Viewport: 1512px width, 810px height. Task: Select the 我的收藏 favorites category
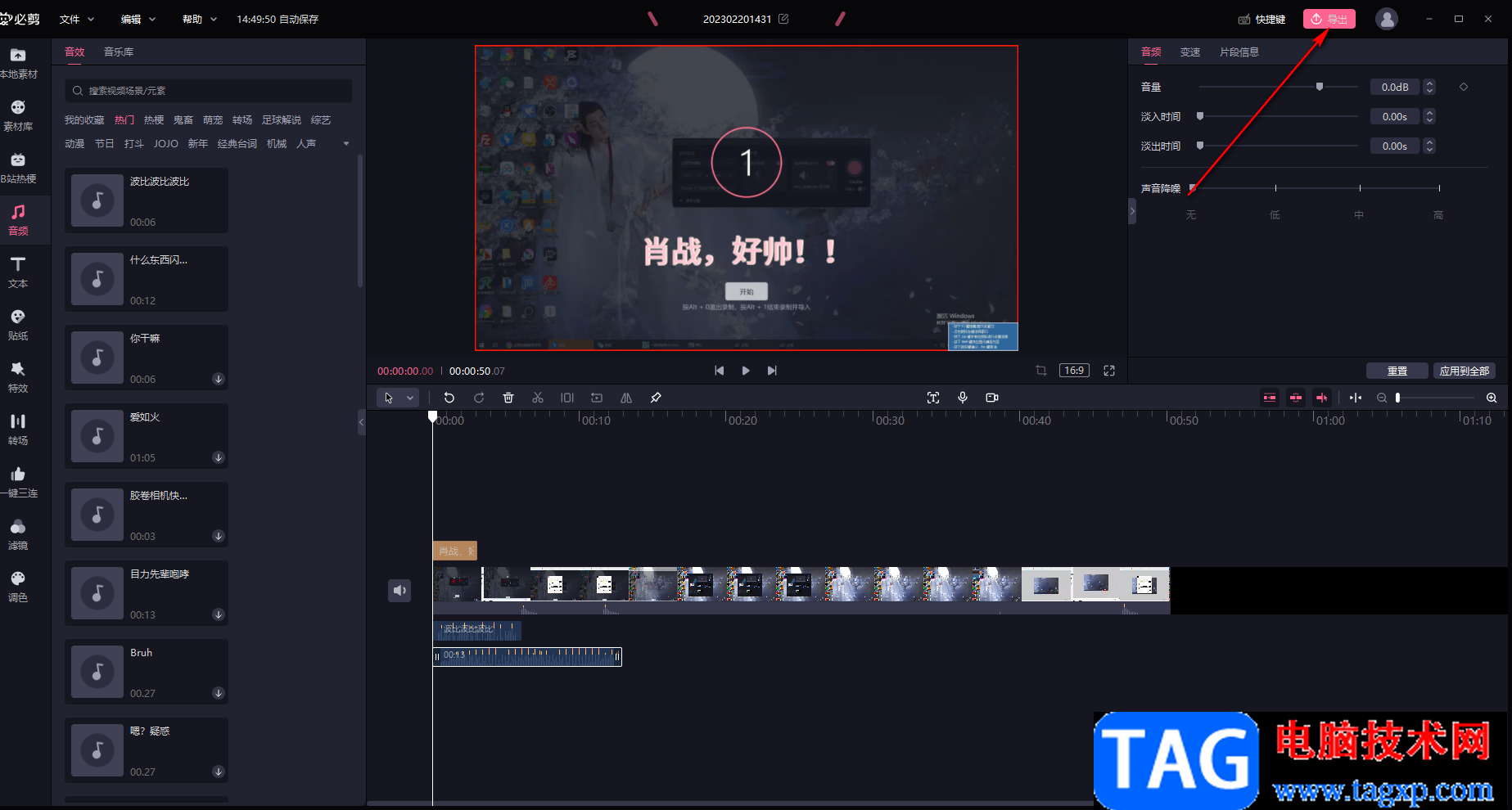click(84, 120)
